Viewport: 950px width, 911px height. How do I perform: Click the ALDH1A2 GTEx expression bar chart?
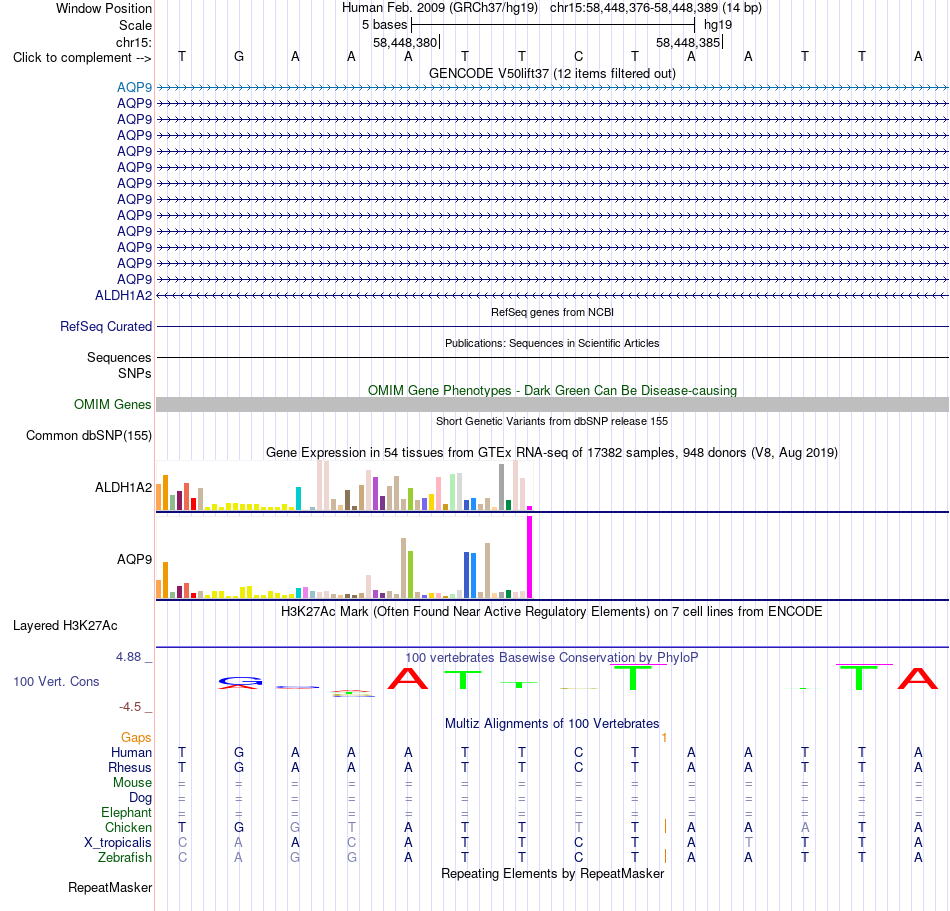344,486
